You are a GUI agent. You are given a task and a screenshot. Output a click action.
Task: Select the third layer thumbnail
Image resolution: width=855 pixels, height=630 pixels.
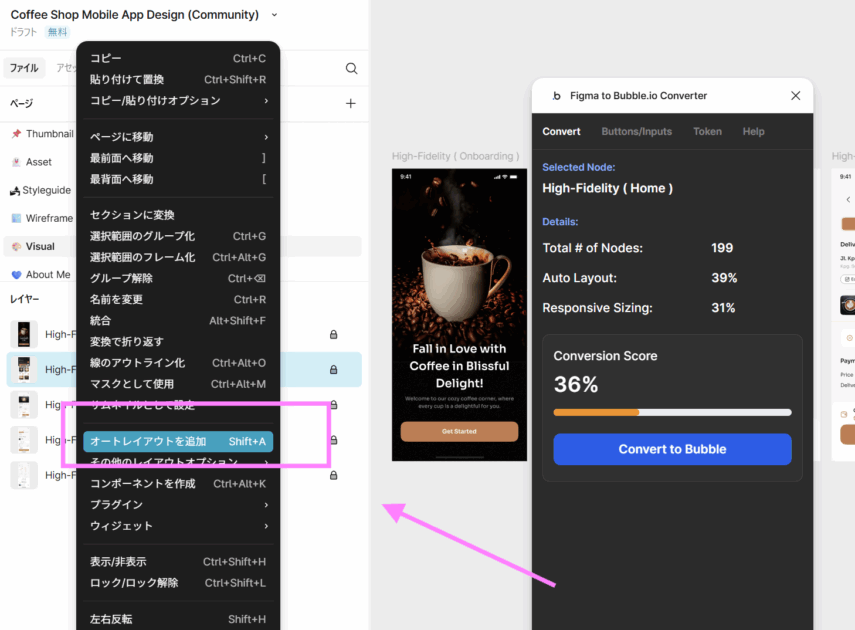point(24,405)
